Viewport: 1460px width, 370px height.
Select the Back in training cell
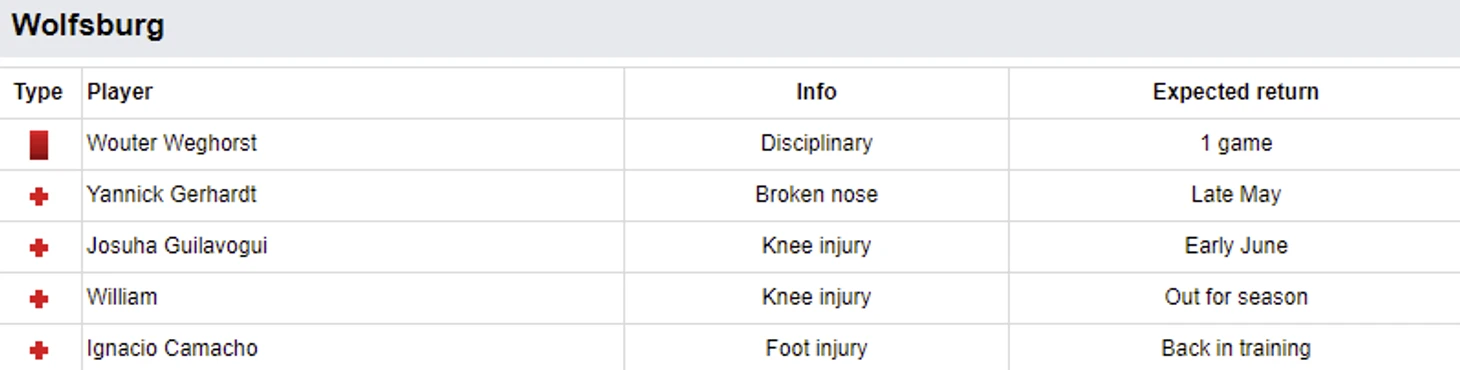point(1236,348)
